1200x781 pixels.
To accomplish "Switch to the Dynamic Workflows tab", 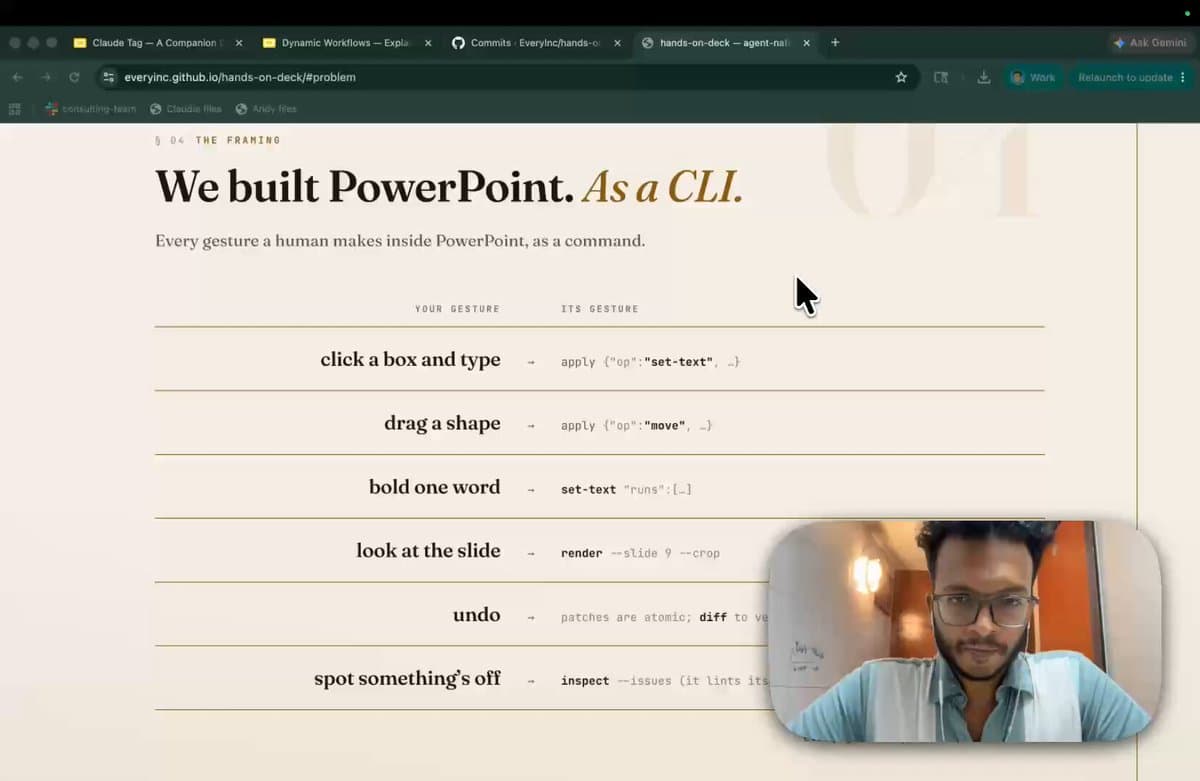I will pos(345,43).
